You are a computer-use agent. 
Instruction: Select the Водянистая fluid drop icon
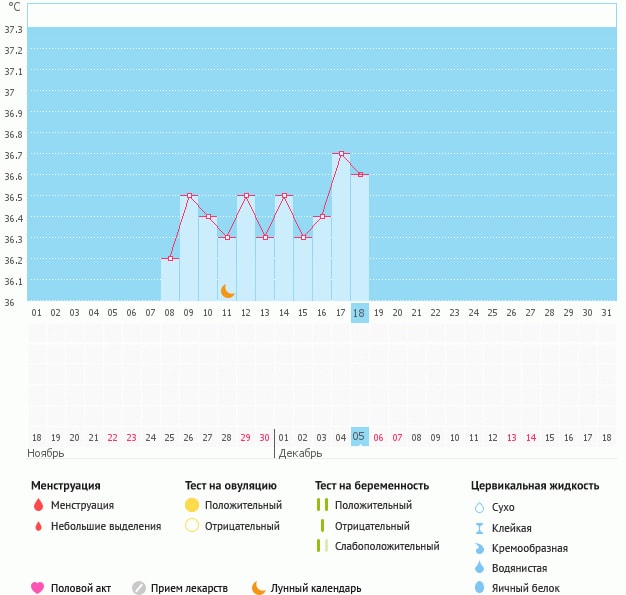tap(478, 568)
